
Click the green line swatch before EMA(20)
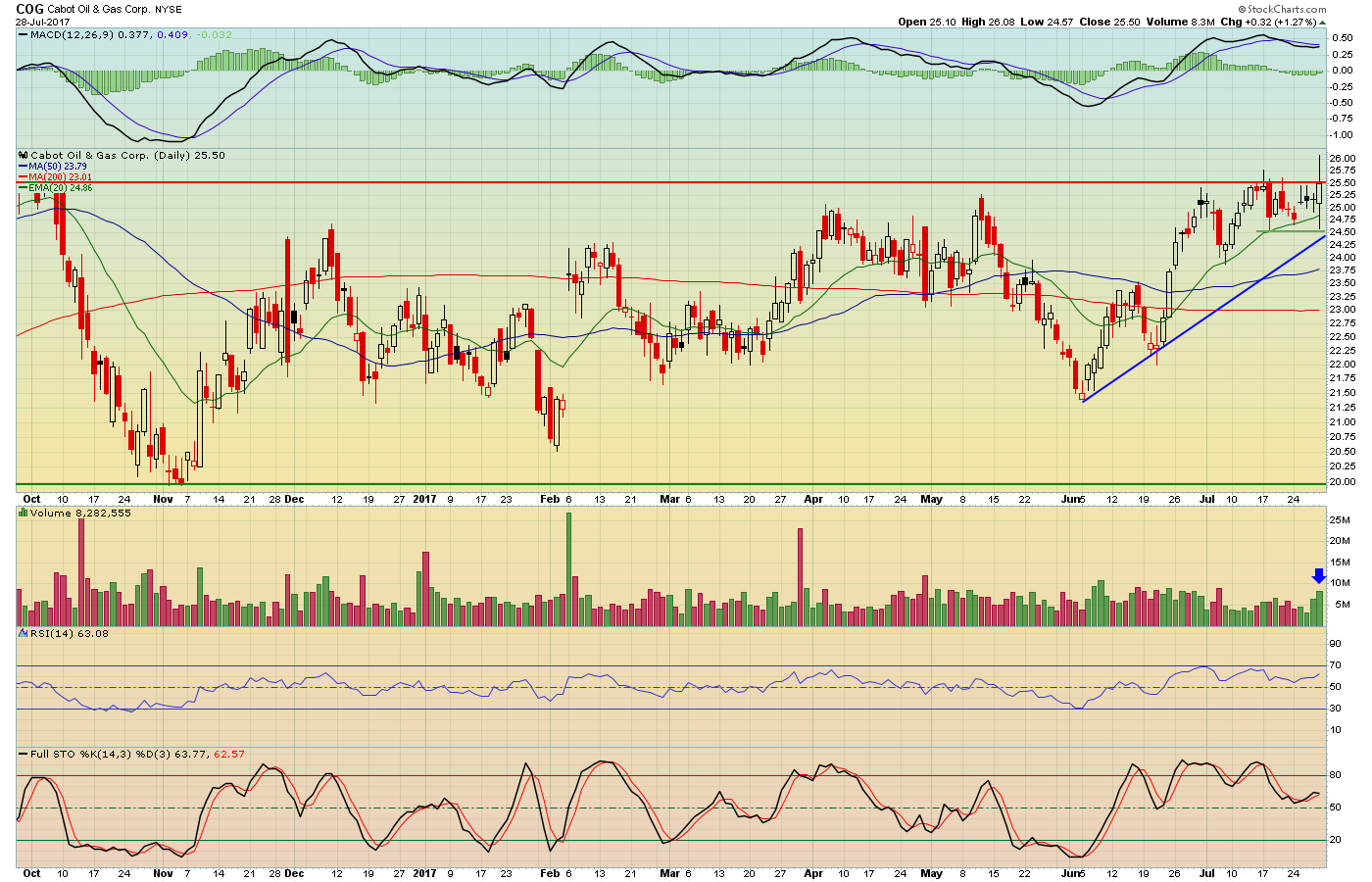24,187
